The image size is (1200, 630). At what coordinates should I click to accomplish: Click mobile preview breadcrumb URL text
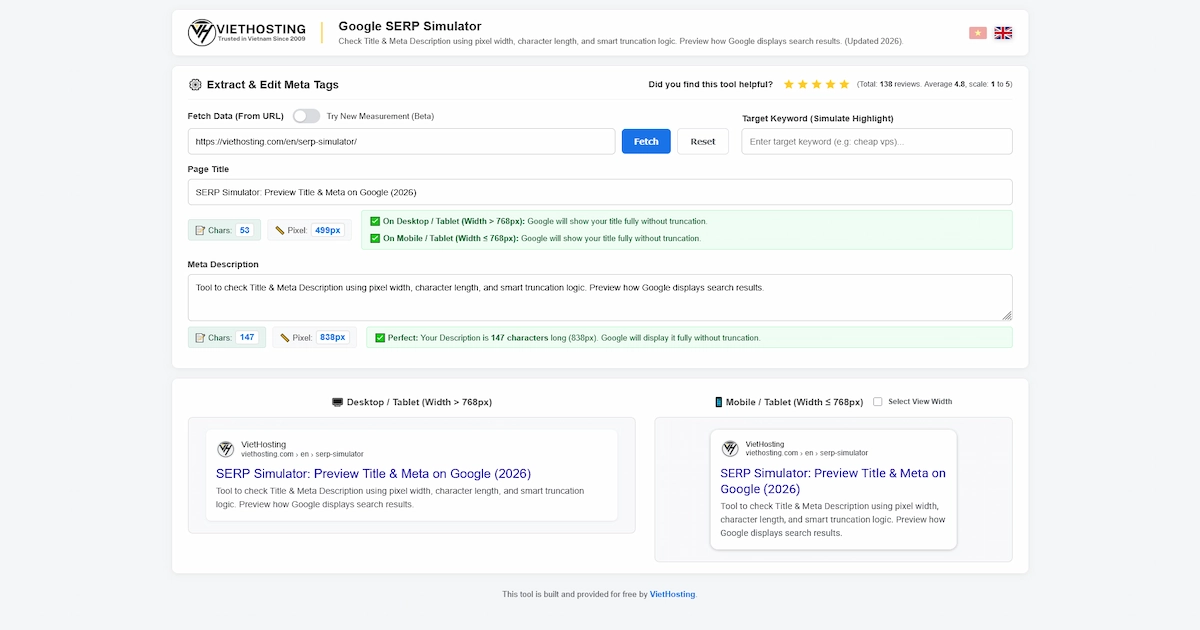(x=806, y=453)
